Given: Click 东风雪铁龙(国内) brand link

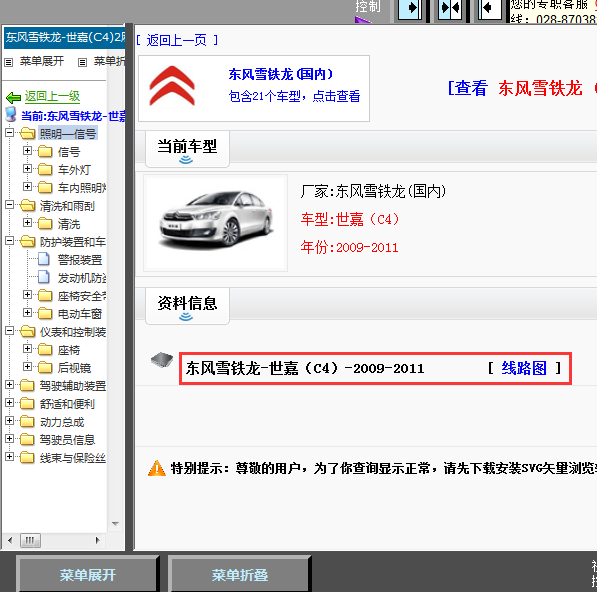Looking at the screenshot, I should pos(281,74).
